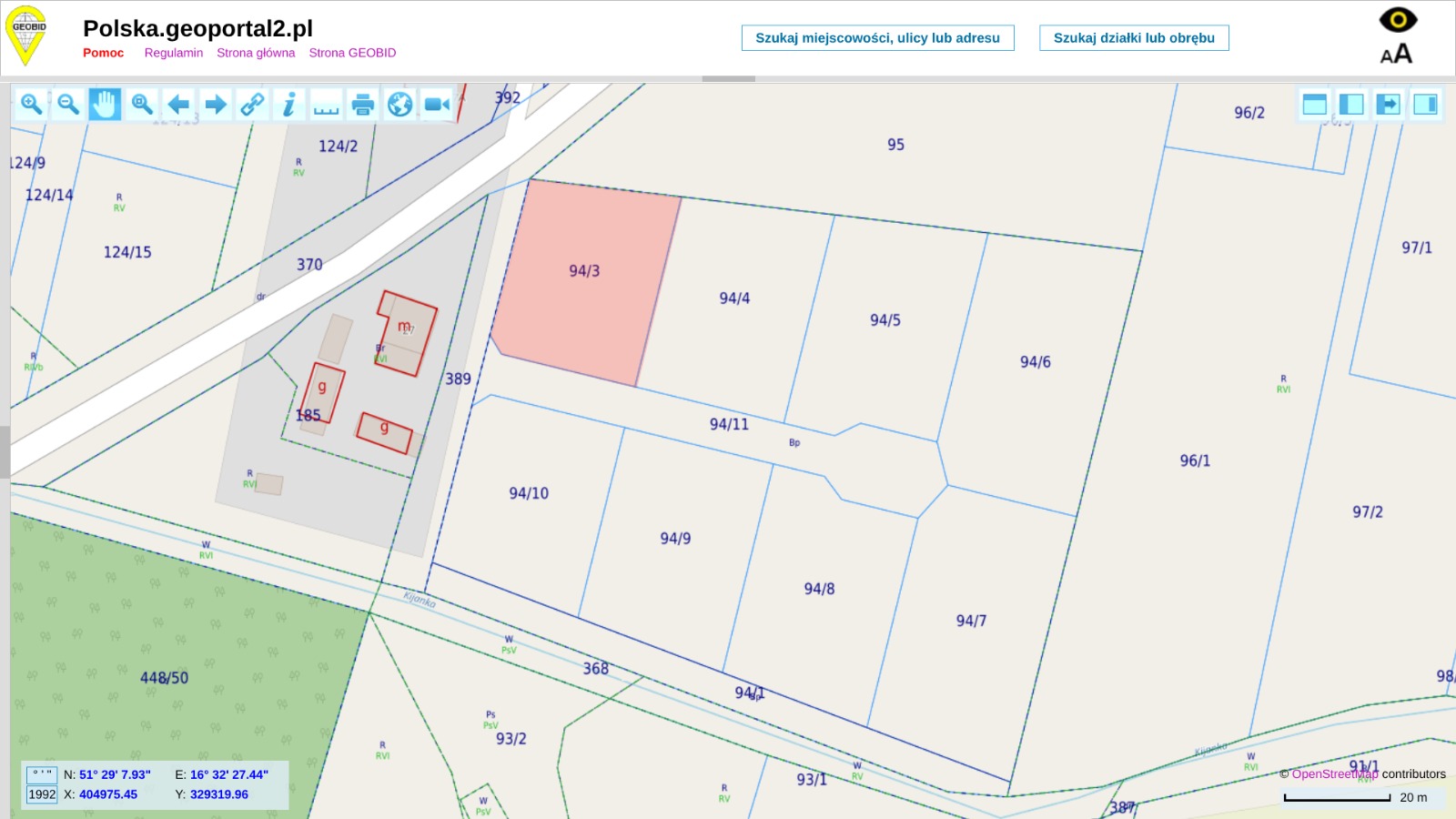Expand the top panel layout button
The width and height of the screenshot is (1456, 819).
(1314, 105)
